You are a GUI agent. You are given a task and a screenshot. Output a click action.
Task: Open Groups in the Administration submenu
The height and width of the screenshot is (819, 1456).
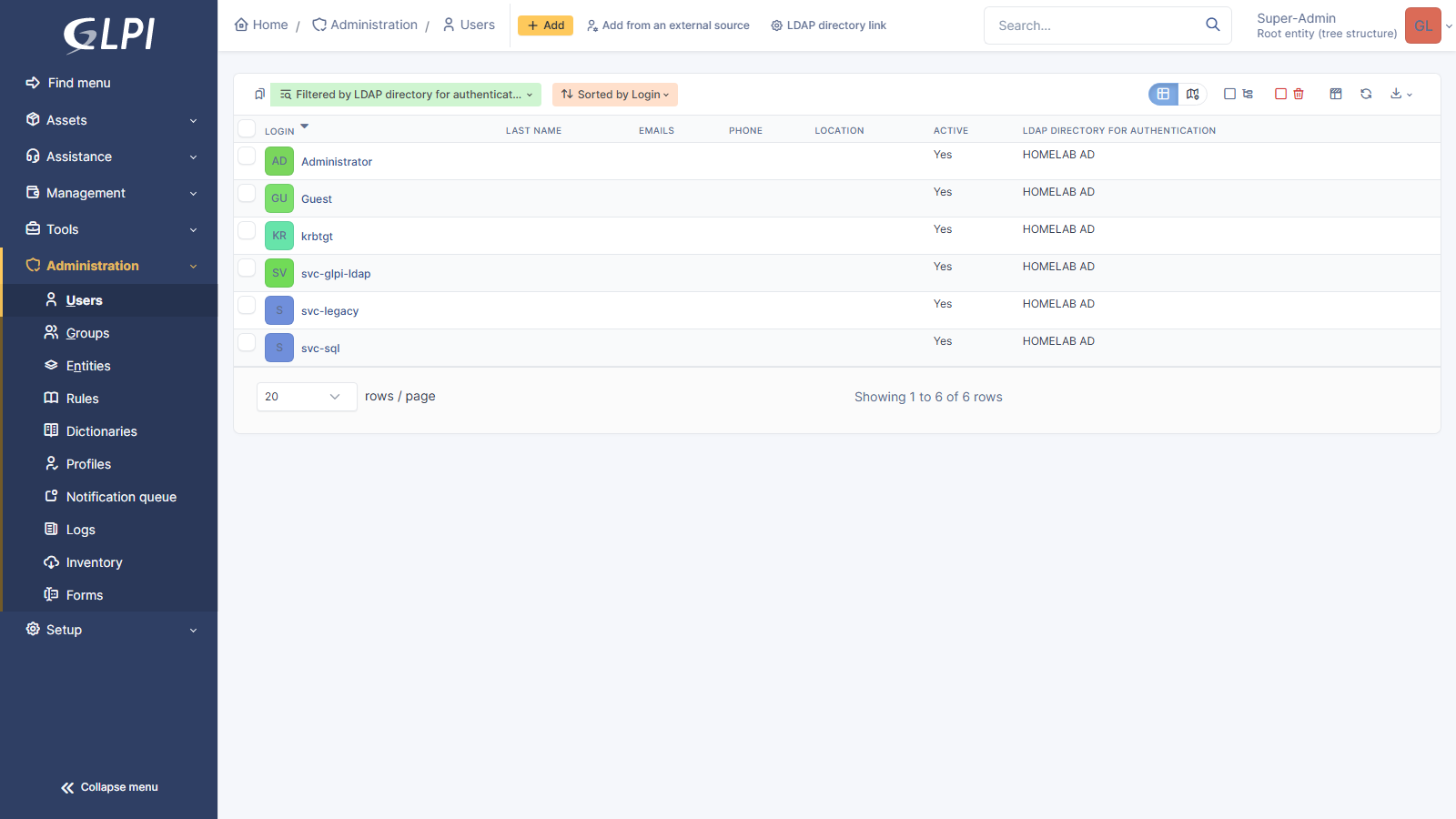tap(87, 333)
